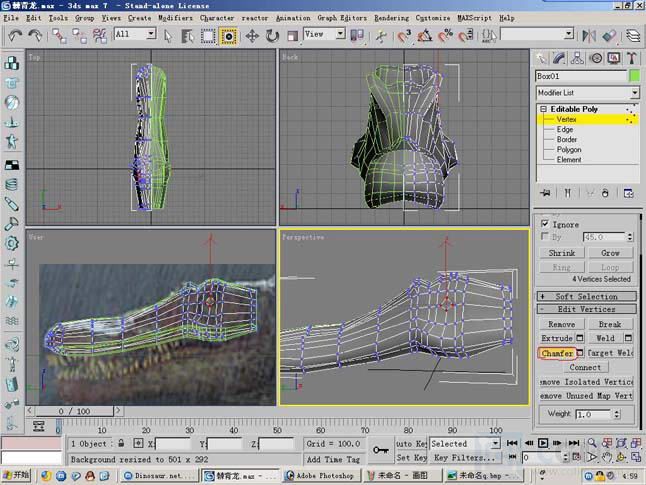The height and width of the screenshot is (485, 646).
Task: Click the Shrink selection button
Action: tap(562, 253)
